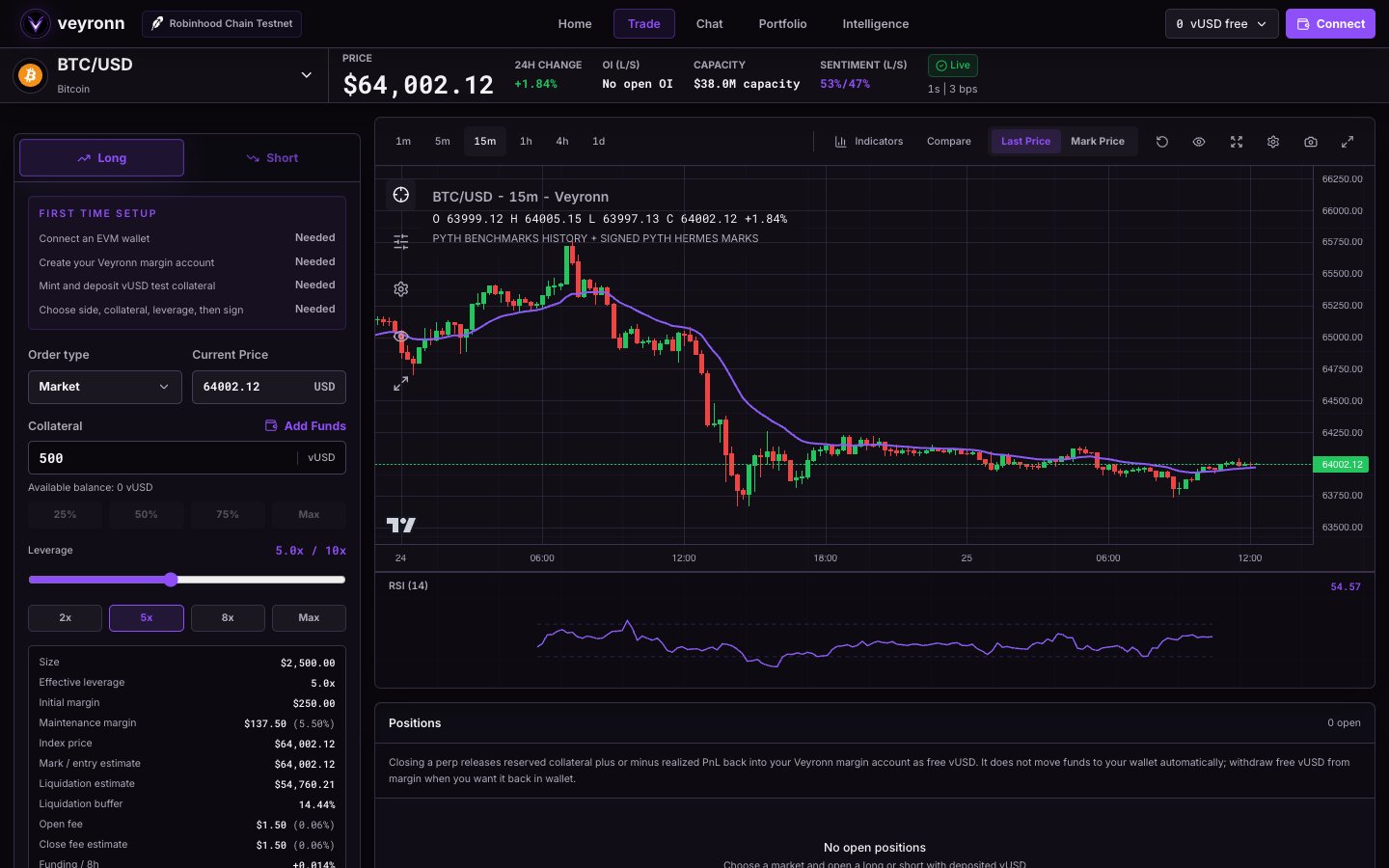Select 8x leverage preset
Screen dimensions: 1389x868
click(228, 618)
